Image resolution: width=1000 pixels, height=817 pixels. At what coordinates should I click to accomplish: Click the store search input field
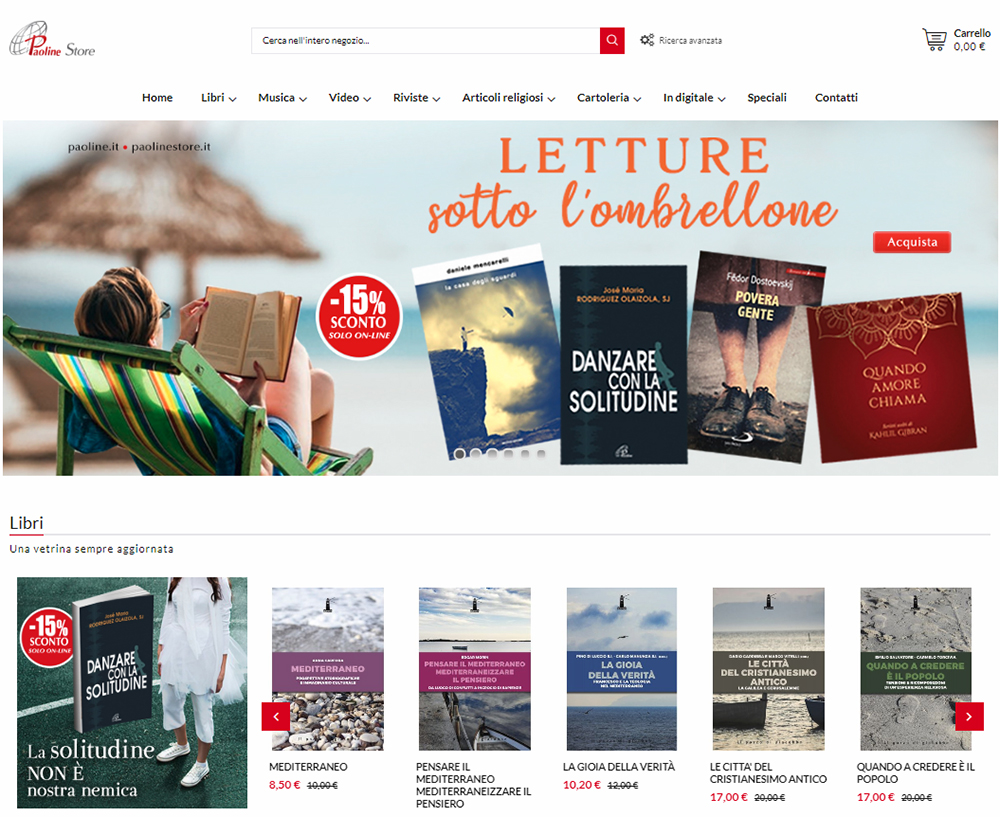[x=425, y=40]
